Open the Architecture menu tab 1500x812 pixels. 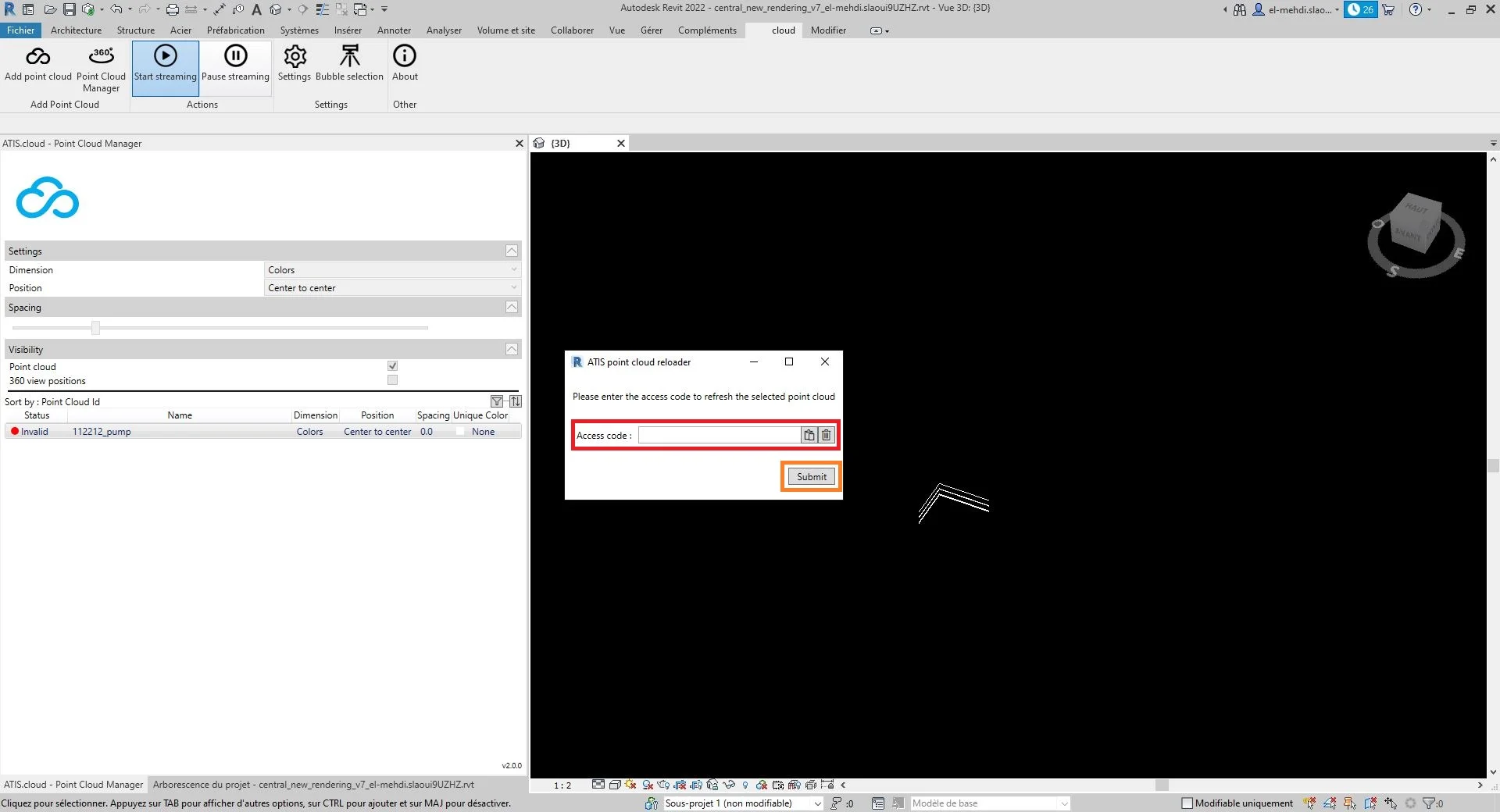(x=76, y=30)
